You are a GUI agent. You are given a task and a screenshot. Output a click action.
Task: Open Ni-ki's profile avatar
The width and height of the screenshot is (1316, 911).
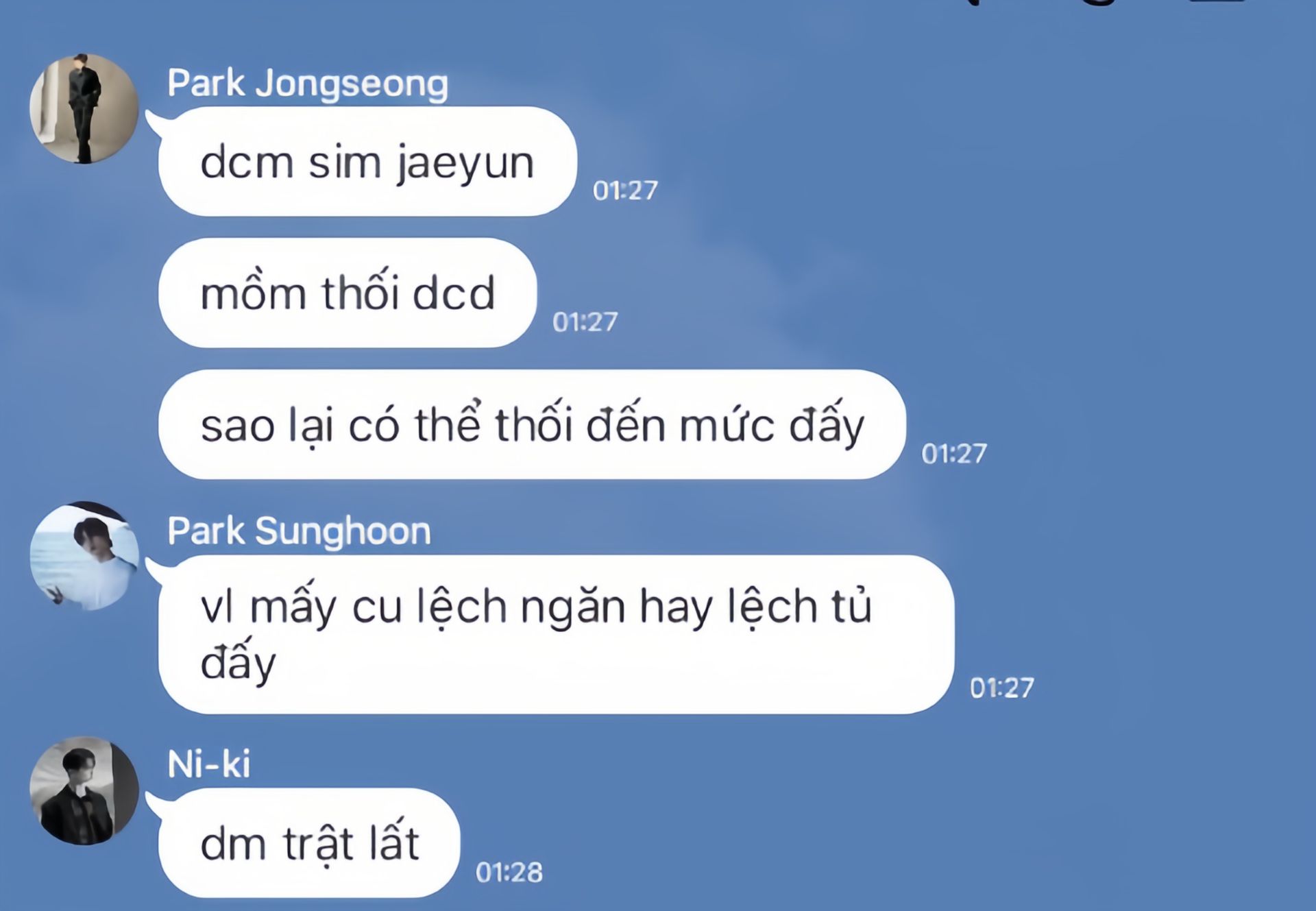point(84,790)
